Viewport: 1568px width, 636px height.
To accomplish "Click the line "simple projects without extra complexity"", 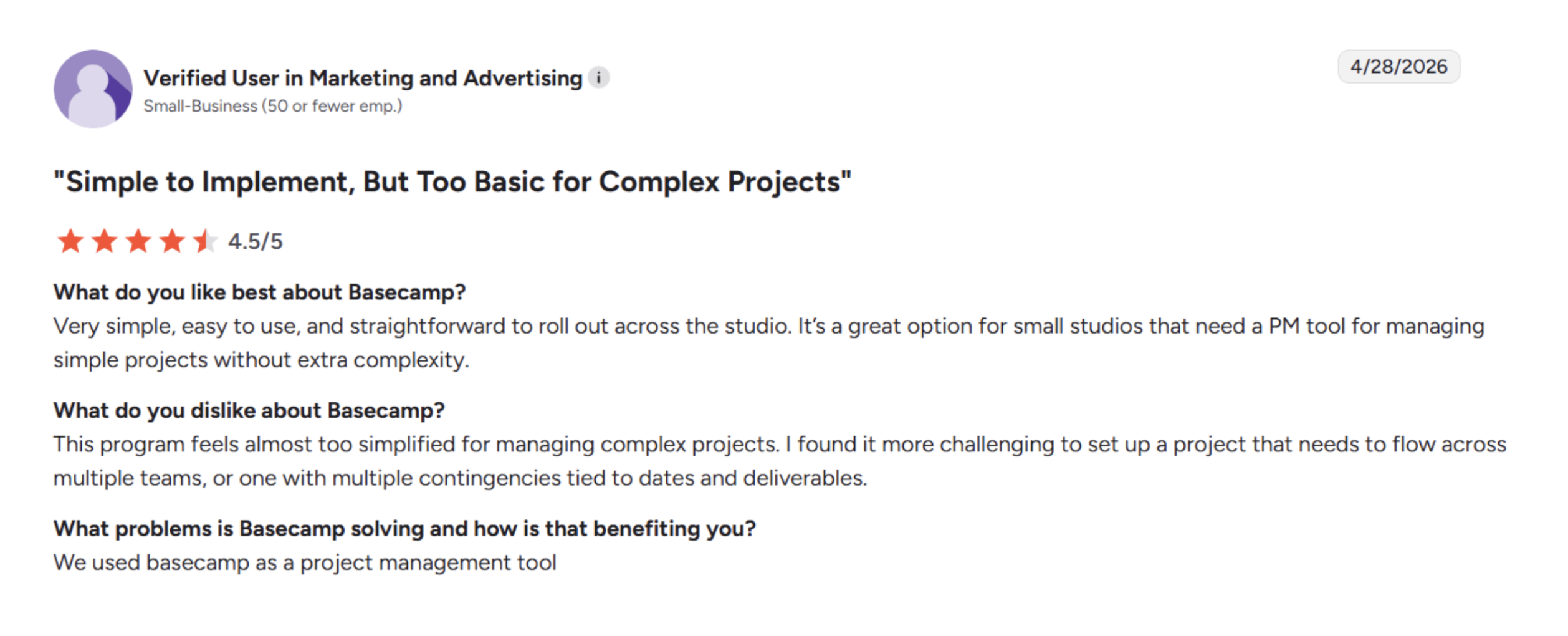I will (x=261, y=360).
